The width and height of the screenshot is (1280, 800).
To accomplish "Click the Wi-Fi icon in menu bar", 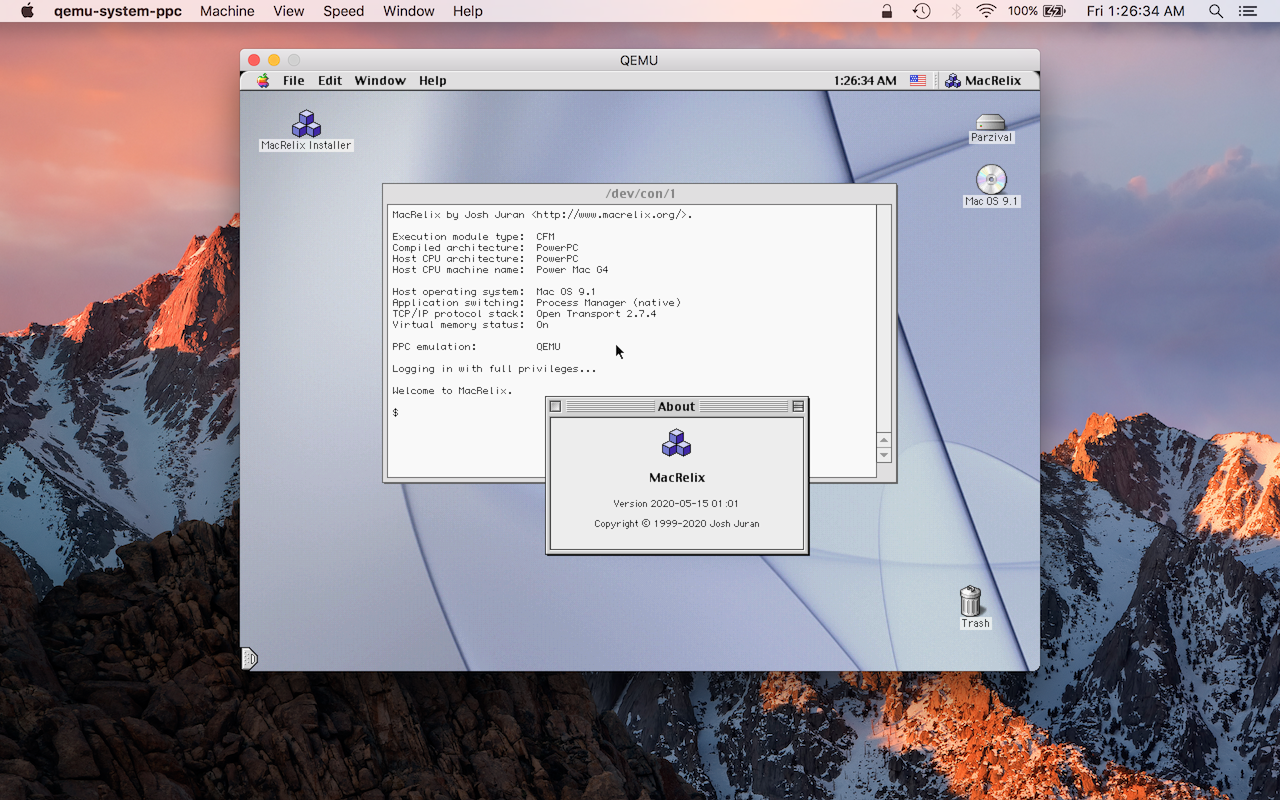I will pyautogui.click(x=987, y=11).
